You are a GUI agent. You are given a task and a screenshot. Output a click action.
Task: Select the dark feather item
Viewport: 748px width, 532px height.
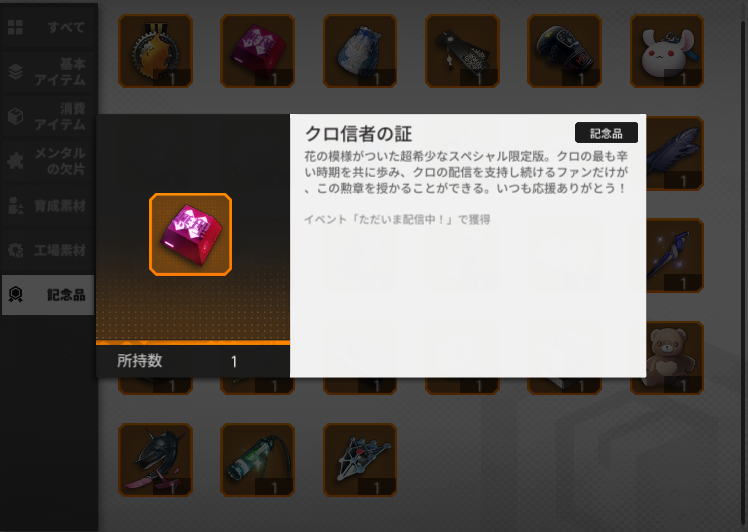coord(675,153)
